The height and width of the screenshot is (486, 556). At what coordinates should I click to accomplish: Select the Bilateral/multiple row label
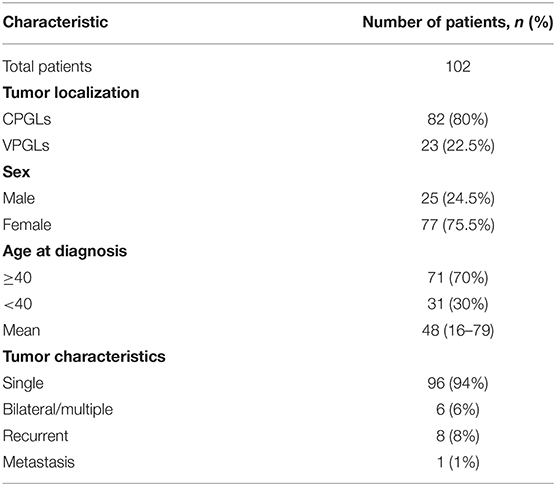58,409
